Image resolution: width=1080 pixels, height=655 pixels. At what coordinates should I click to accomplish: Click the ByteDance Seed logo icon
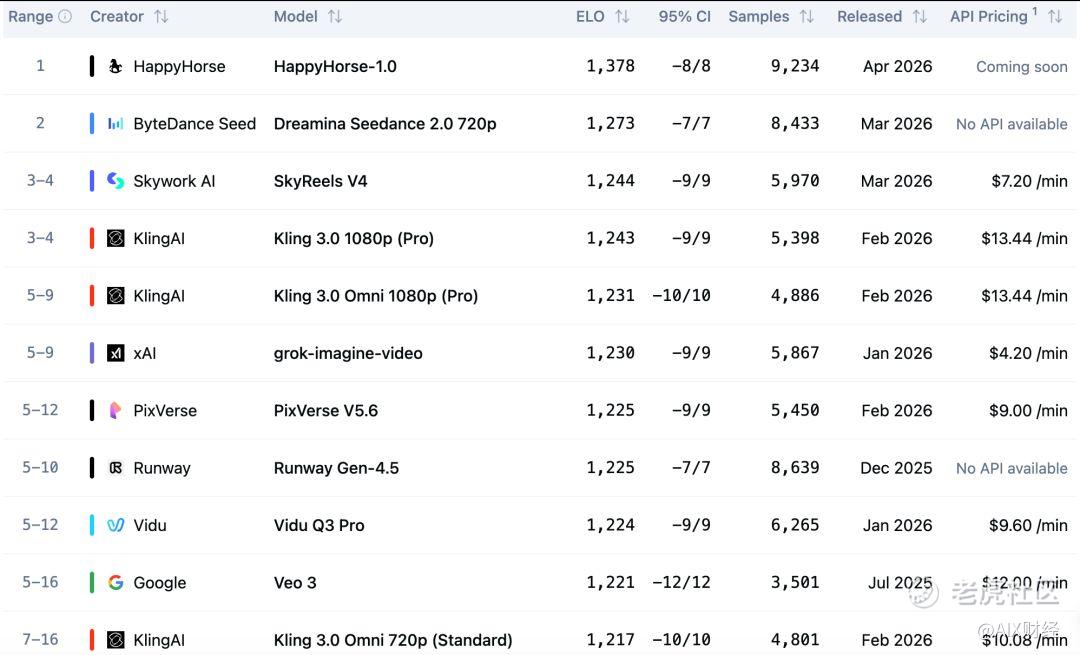click(116, 124)
